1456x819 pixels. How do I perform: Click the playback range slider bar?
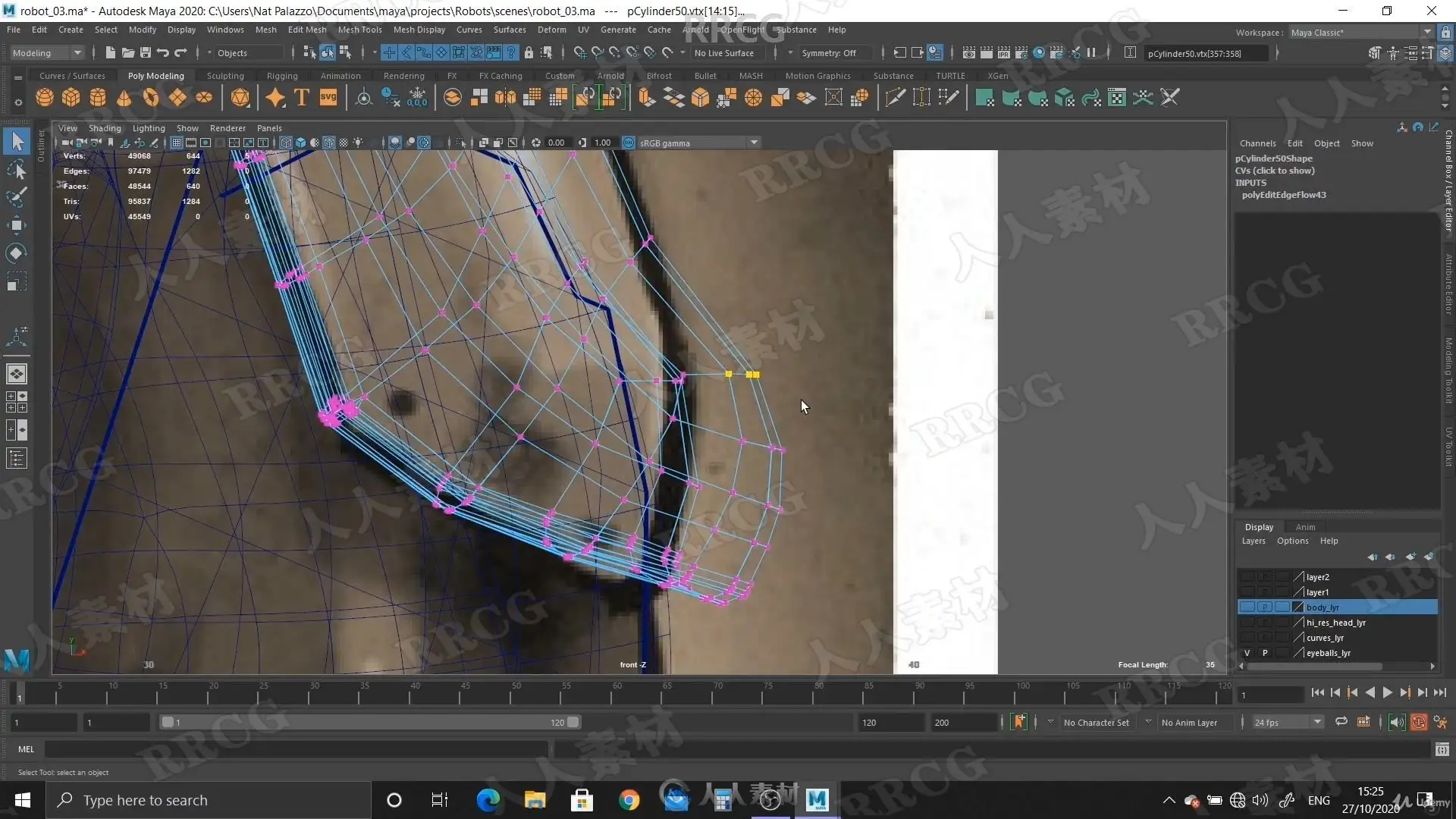369,723
